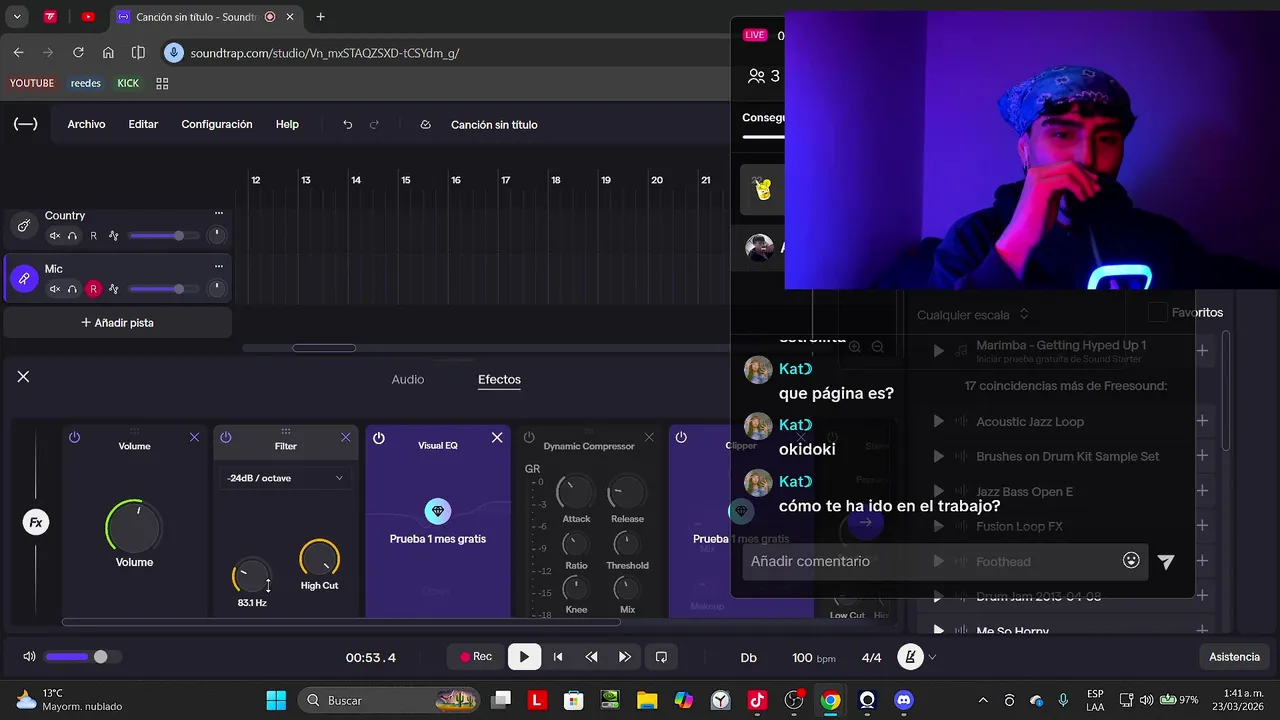1280x720 pixels.
Task: Click the Country track pan knob
Action: tap(216, 236)
